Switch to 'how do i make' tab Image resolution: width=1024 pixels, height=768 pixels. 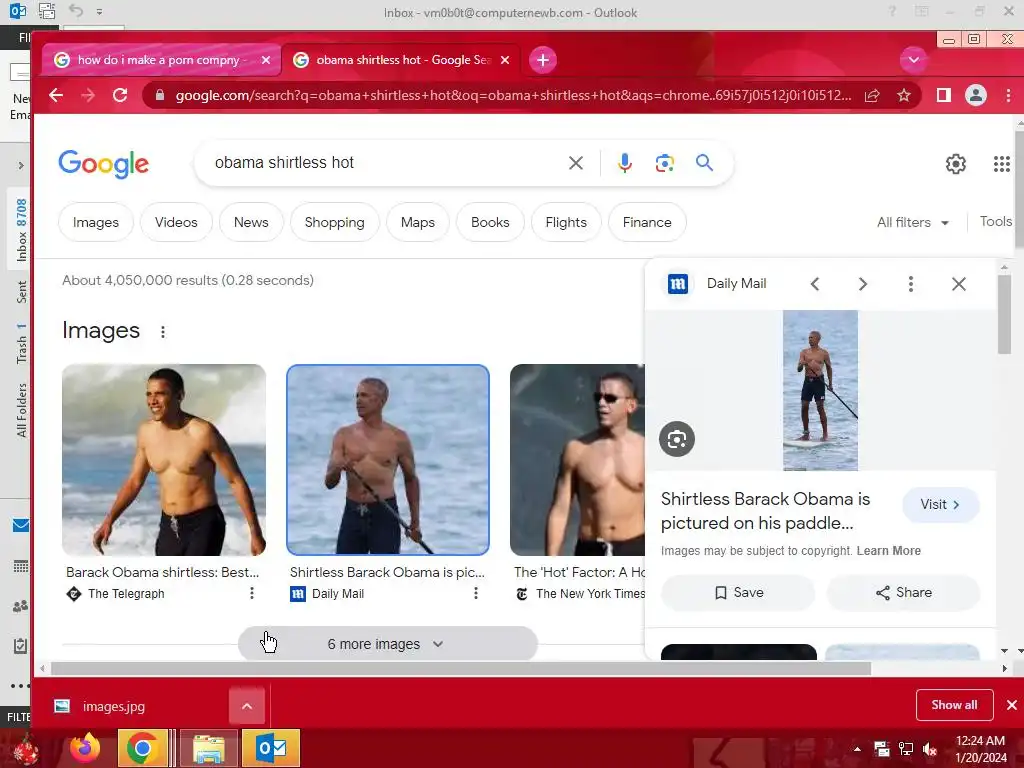pyautogui.click(x=159, y=60)
